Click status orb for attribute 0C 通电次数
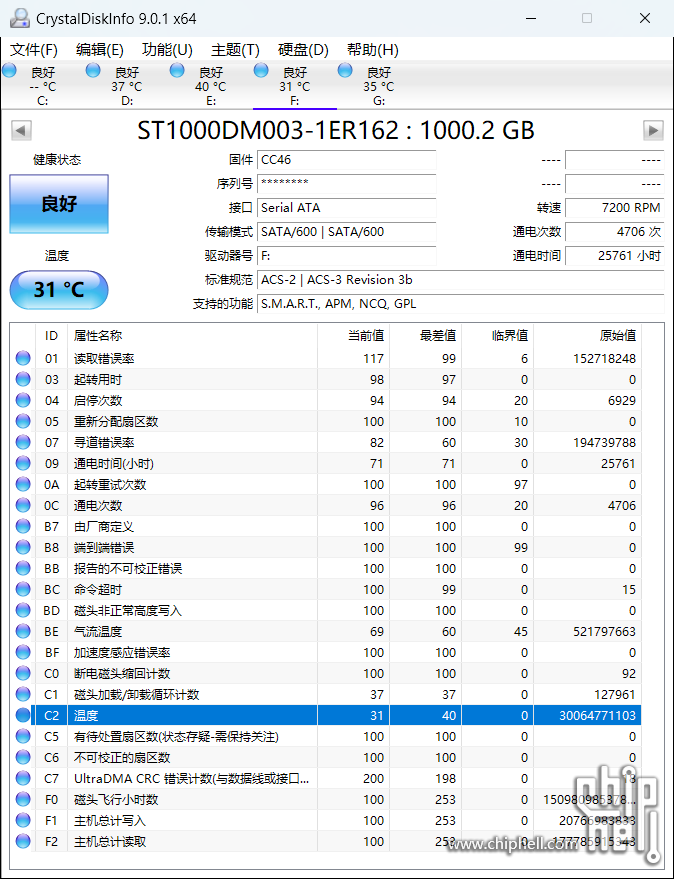674x879 pixels. (23, 506)
